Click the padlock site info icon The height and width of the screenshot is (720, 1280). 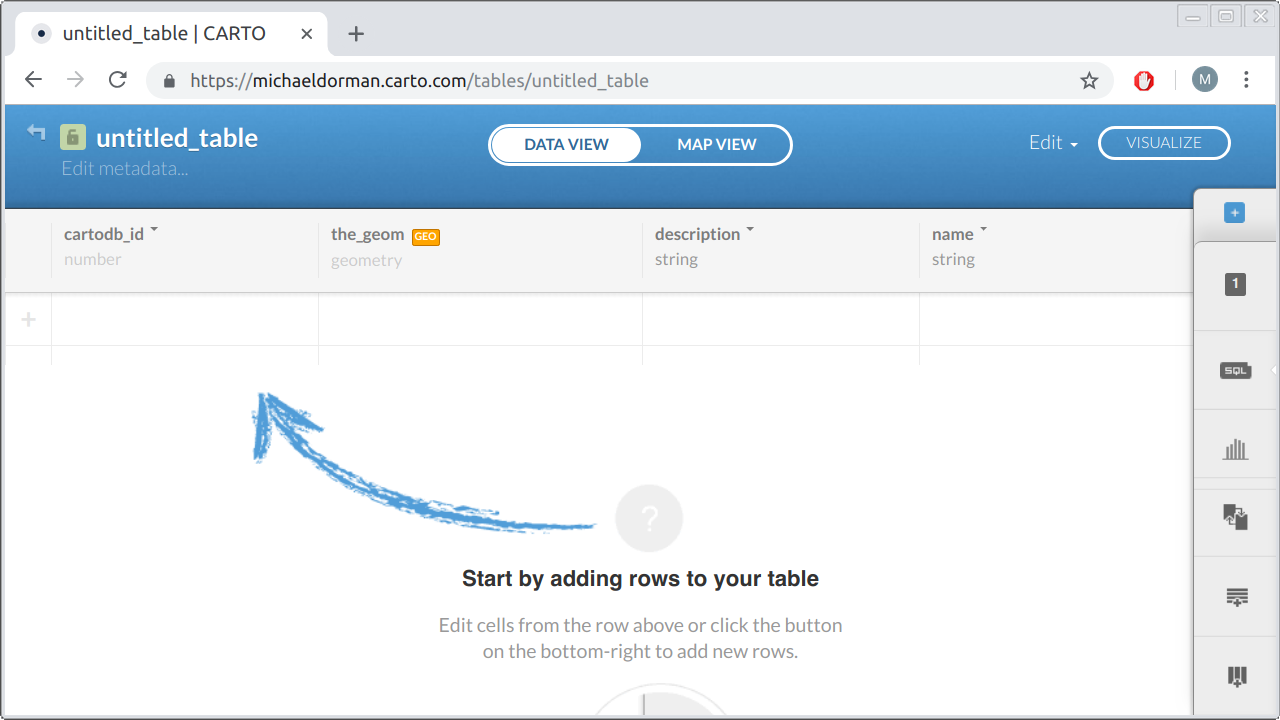169,81
